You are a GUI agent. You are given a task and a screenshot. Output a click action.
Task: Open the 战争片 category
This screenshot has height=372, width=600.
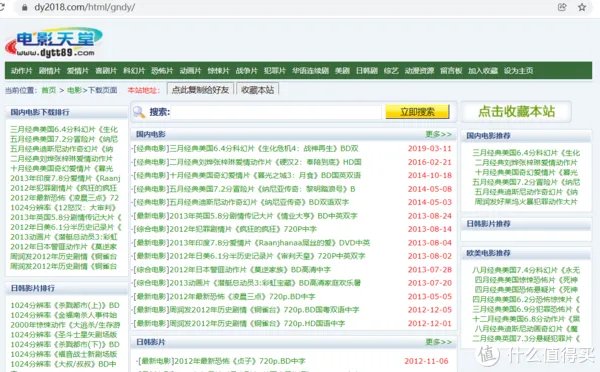[246, 71]
